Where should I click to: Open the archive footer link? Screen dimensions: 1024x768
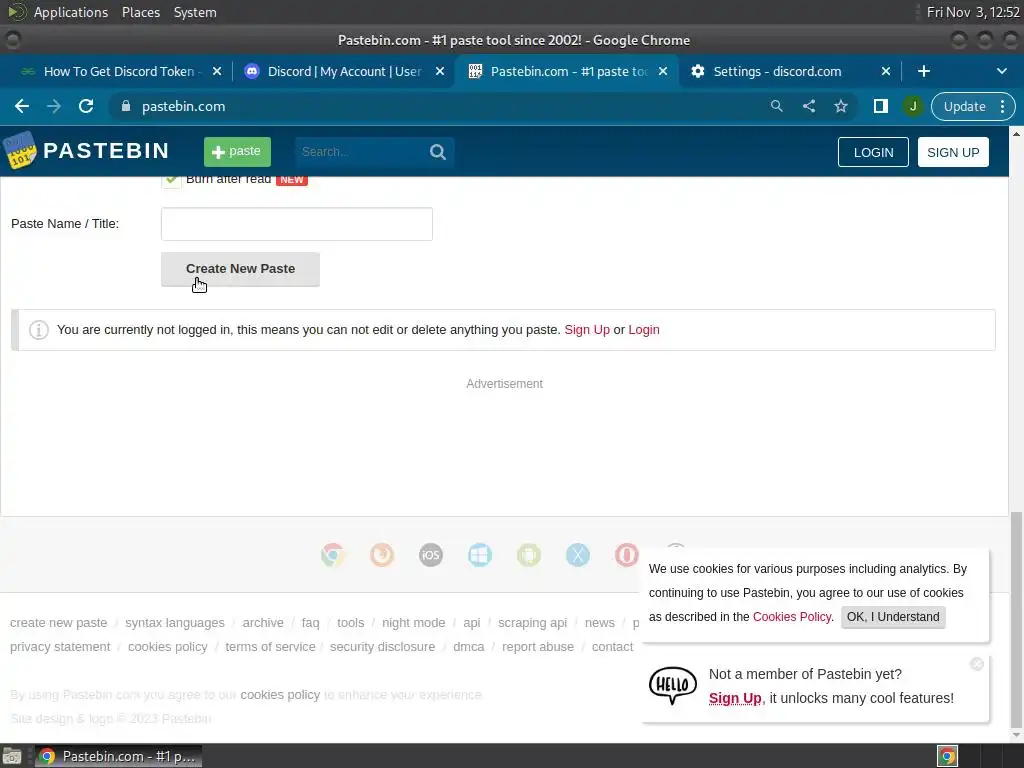pyautogui.click(x=263, y=623)
